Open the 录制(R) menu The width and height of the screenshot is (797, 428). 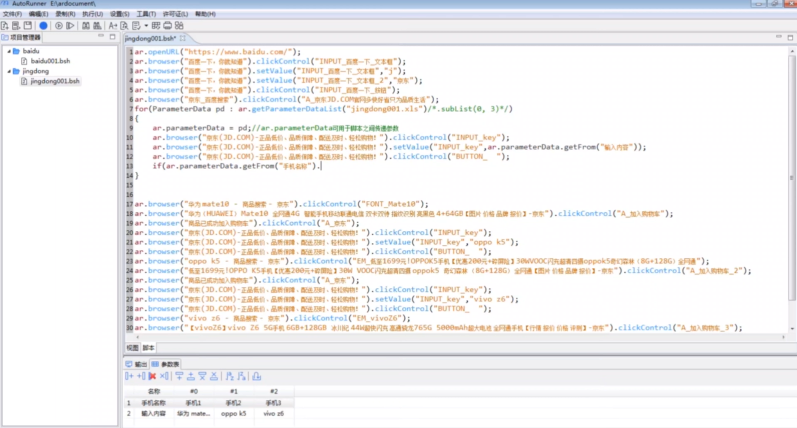point(65,15)
